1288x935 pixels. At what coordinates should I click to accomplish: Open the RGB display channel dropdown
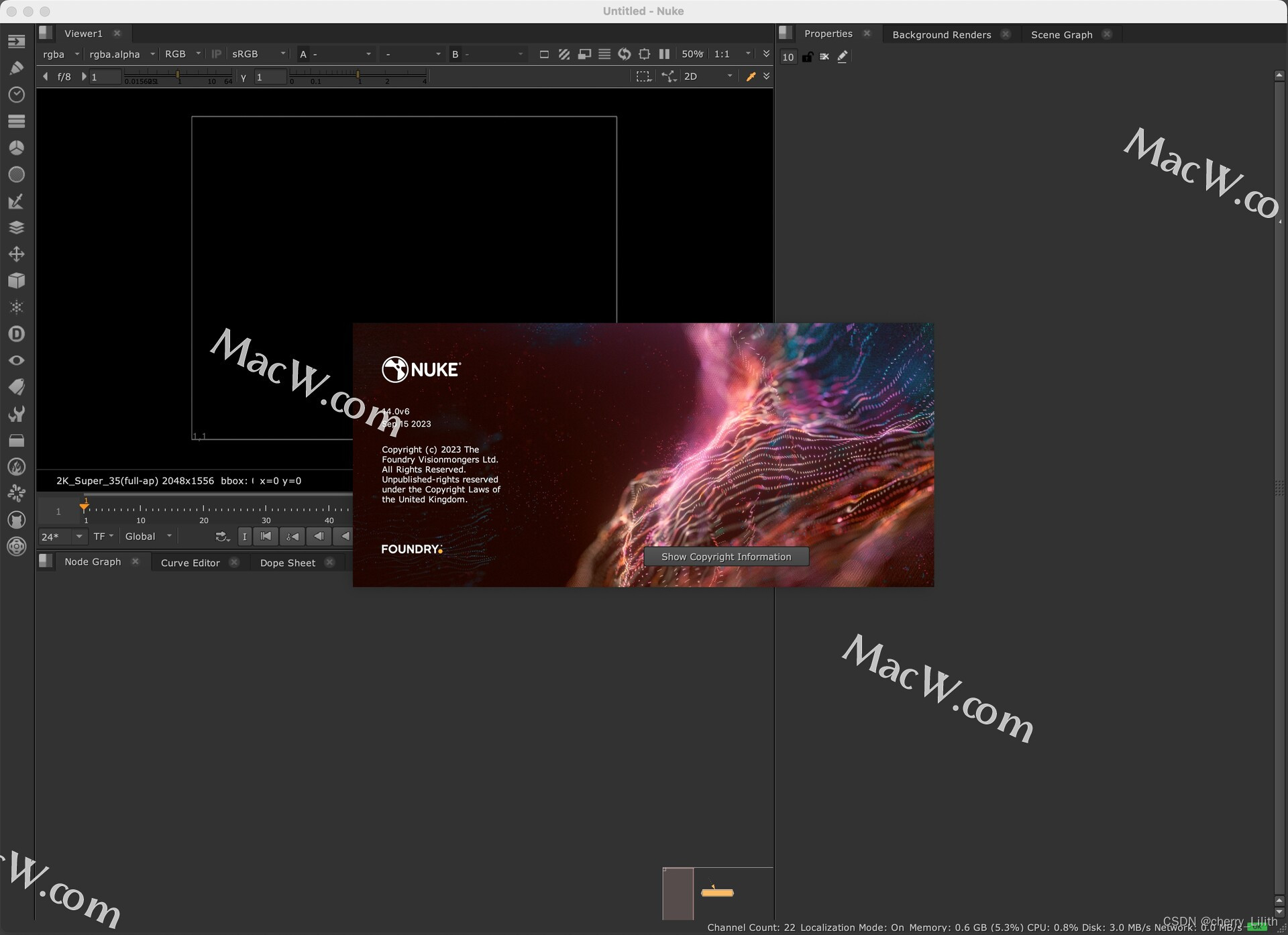(x=182, y=54)
